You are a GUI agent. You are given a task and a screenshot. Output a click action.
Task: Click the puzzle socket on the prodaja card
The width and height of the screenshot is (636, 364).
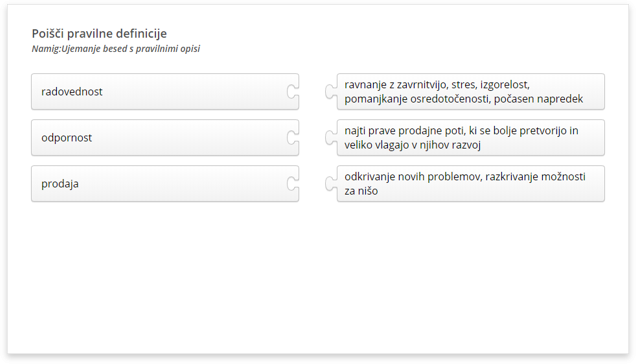pyautogui.click(x=292, y=183)
